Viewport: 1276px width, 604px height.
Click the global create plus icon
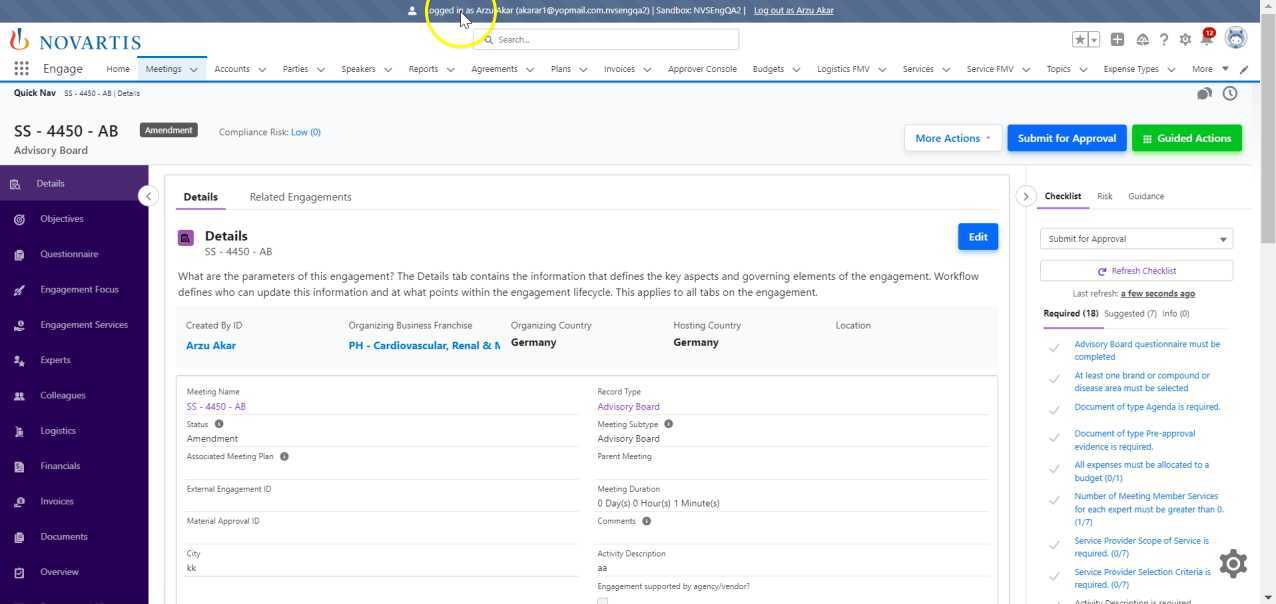pos(1117,40)
